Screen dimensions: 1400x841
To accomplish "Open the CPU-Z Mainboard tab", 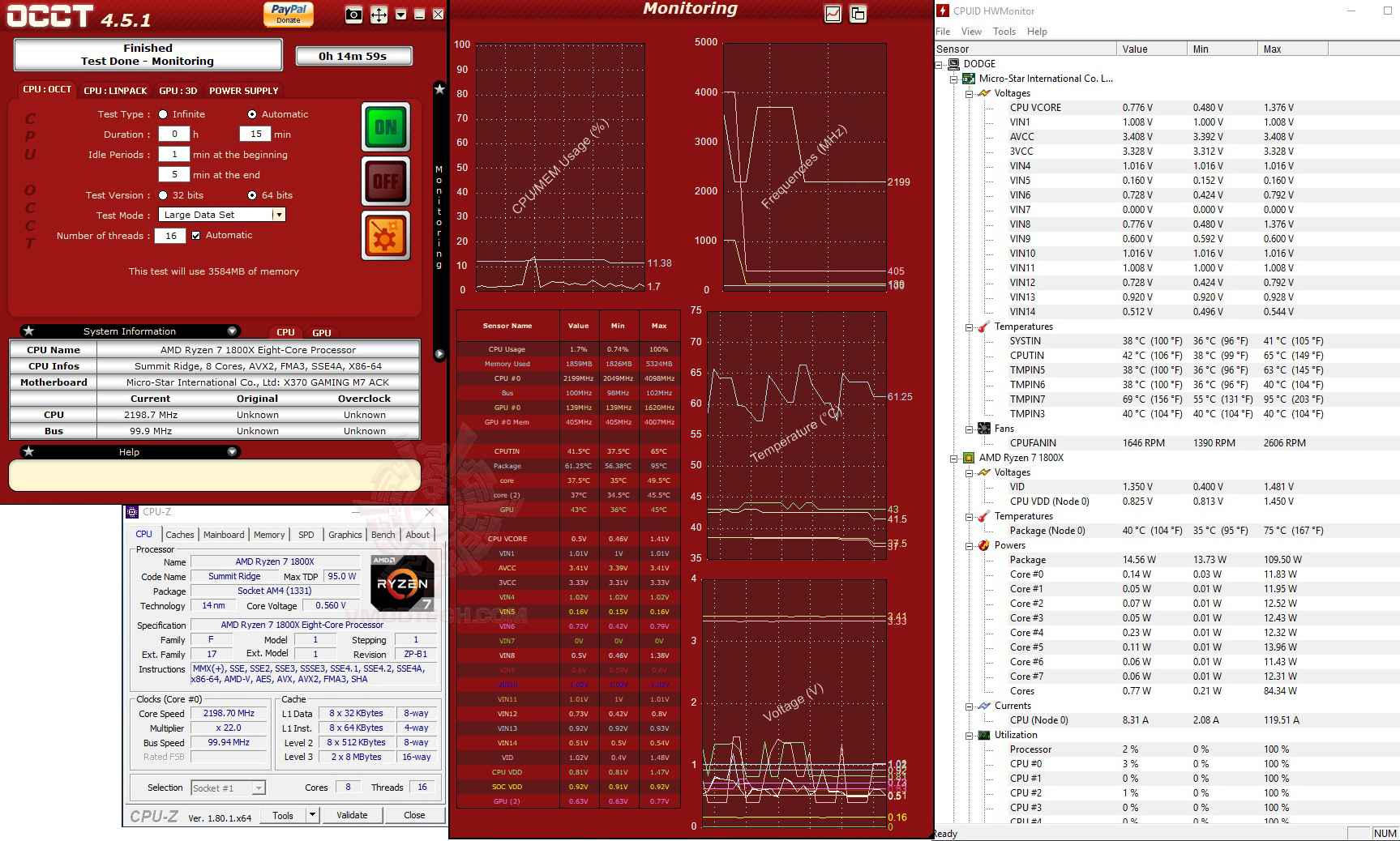I will [x=224, y=535].
